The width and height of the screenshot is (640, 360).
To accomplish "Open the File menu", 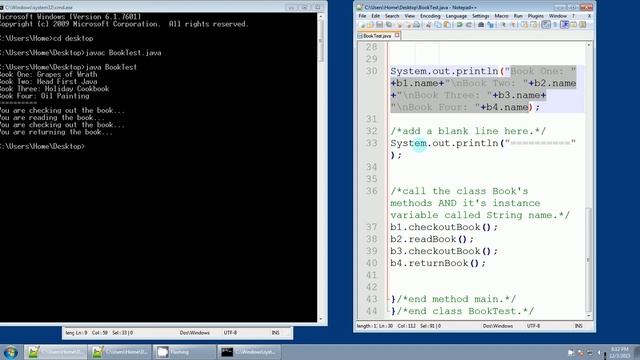I will pyautogui.click(x=362, y=16).
